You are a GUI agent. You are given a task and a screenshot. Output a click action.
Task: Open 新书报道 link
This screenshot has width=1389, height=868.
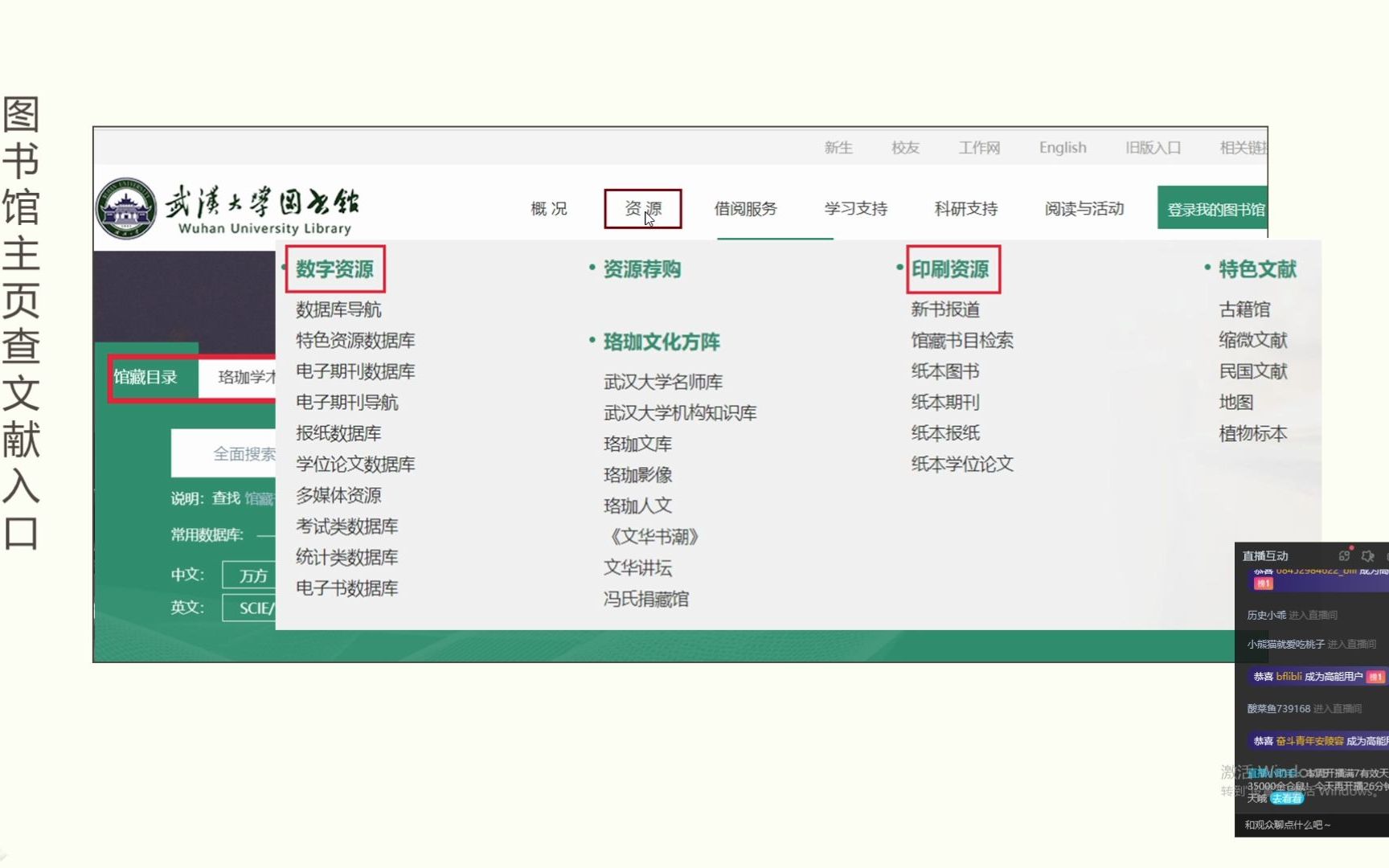pyautogui.click(x=945, y=309)
